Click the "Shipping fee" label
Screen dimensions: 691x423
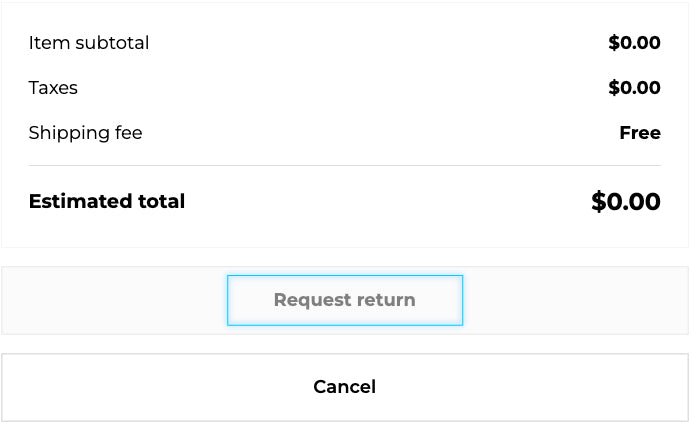tap(85, 133)
